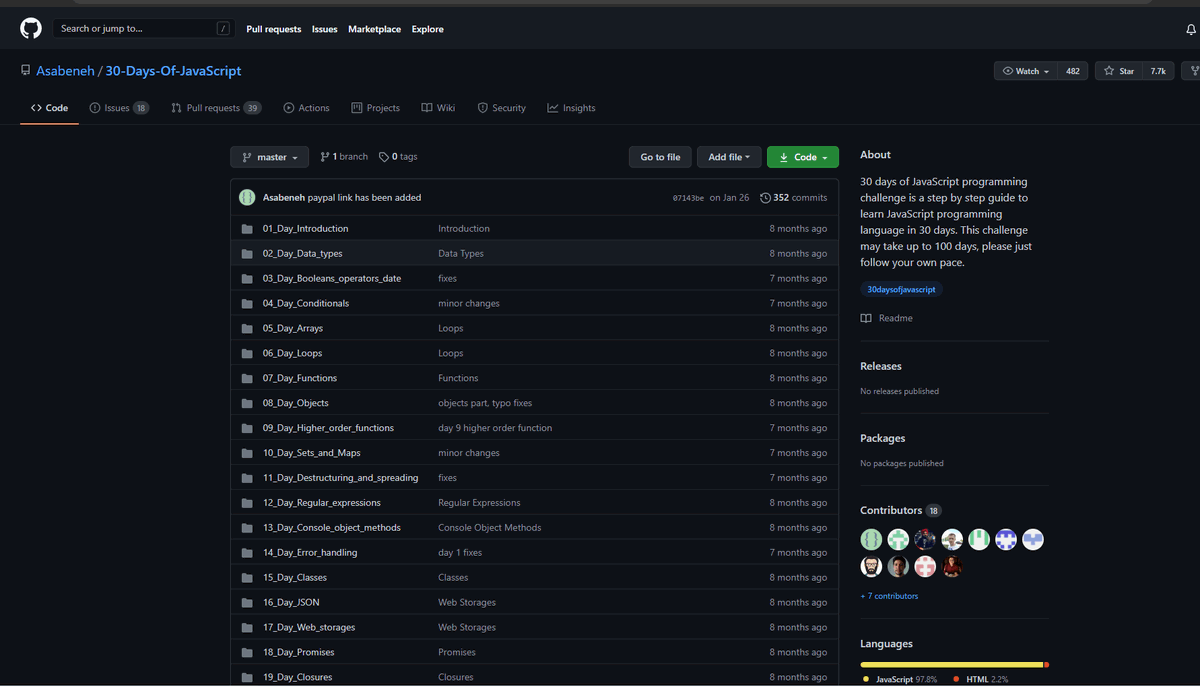Click the Search or jump to field
This screenshot has width=1200, height=687.
145,29
